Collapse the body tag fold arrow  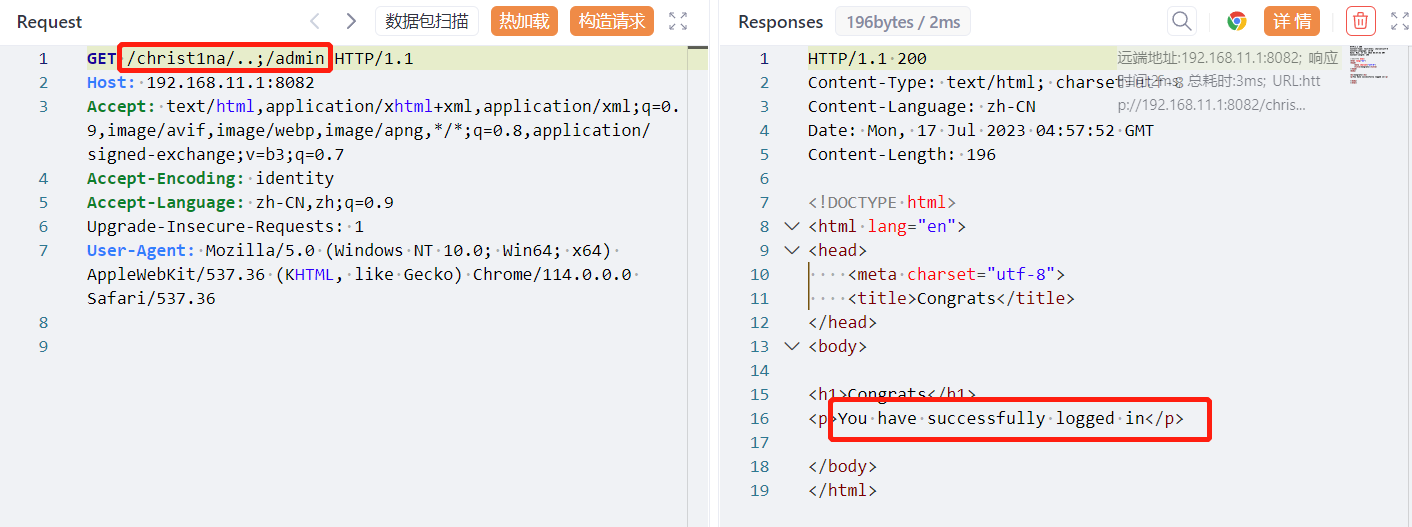792,347
